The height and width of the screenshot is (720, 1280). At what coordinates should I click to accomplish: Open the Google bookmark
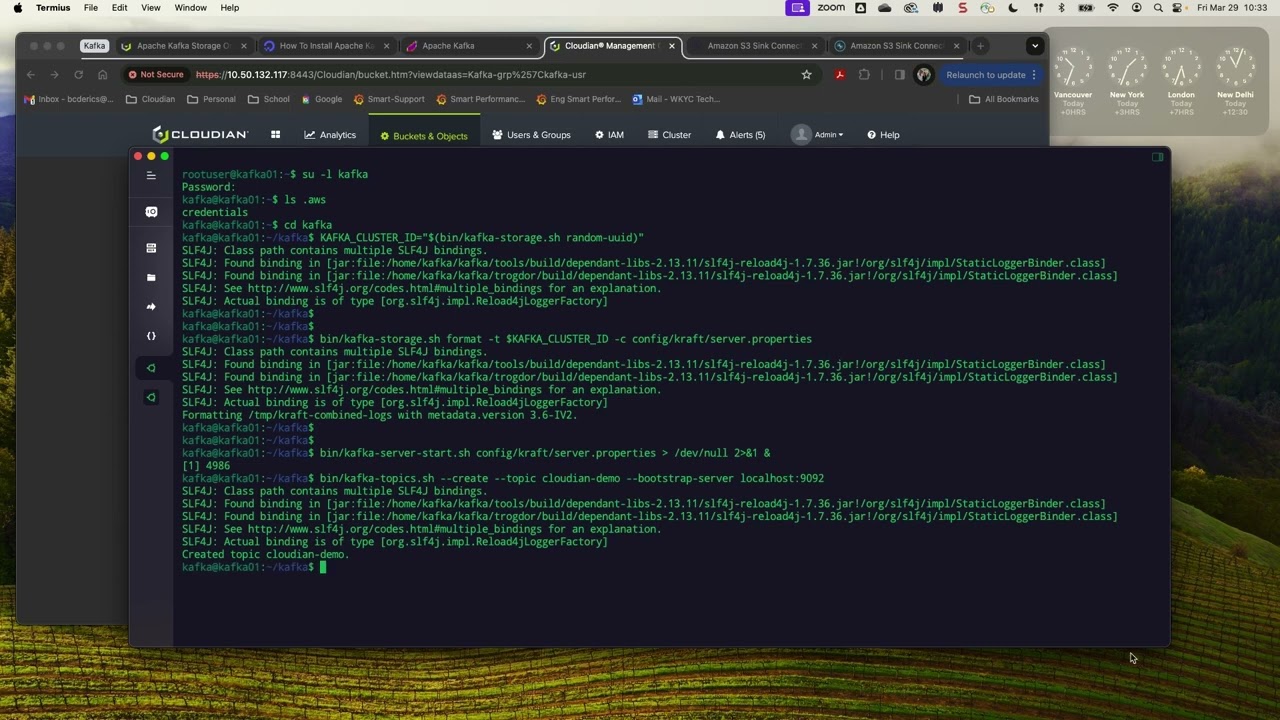pos(321,99)
